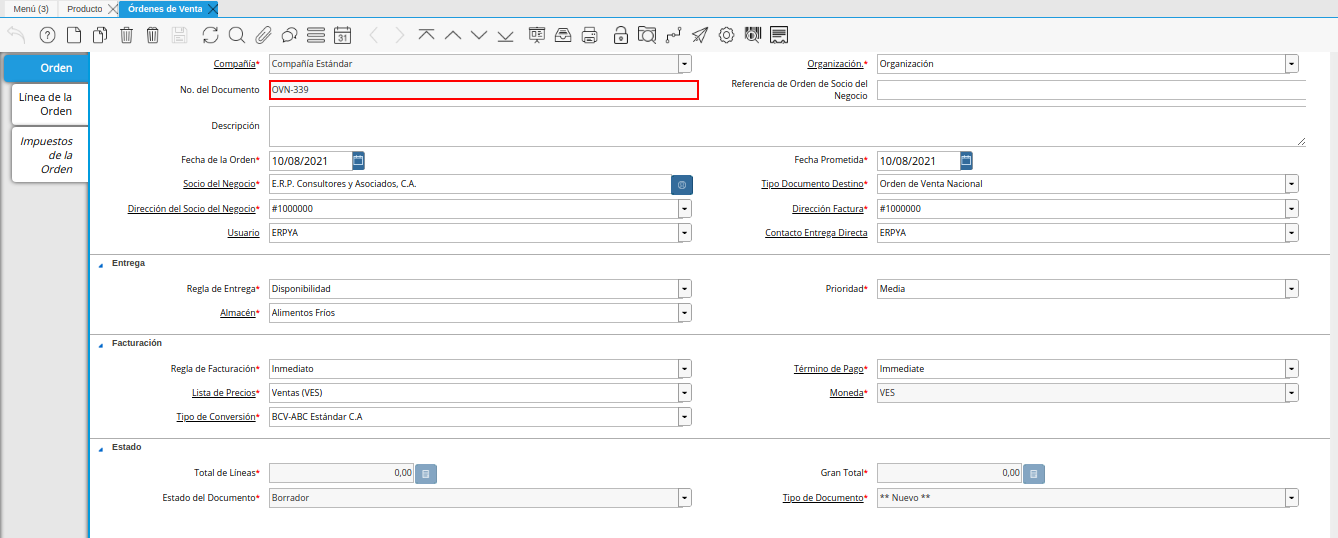This screenshot has height=538, width=1338.
Task: Open the Almacén dropdown
Action: 685,313
